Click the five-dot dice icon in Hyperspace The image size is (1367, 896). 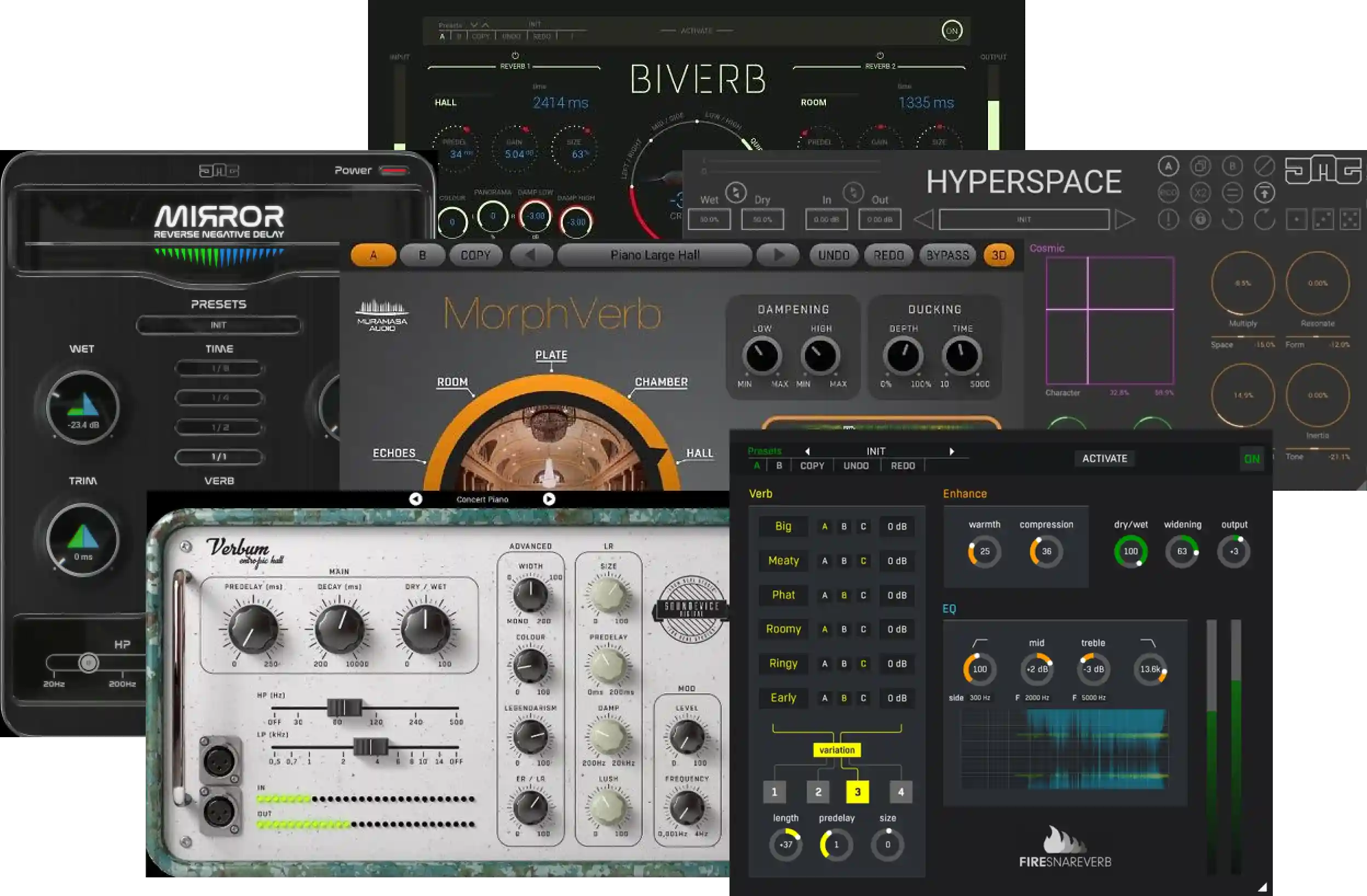pos(1350,220)
